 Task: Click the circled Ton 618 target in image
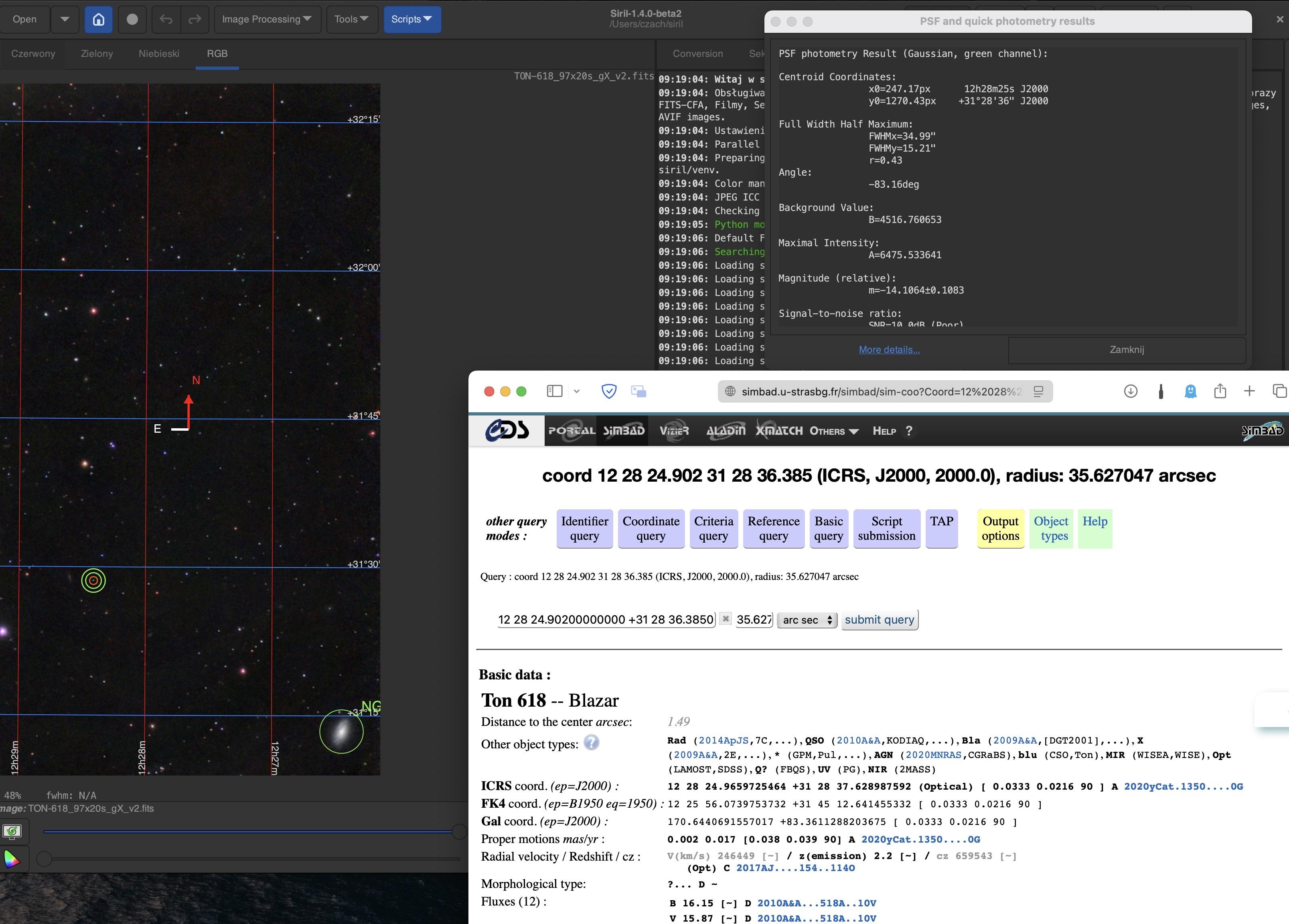93,581
